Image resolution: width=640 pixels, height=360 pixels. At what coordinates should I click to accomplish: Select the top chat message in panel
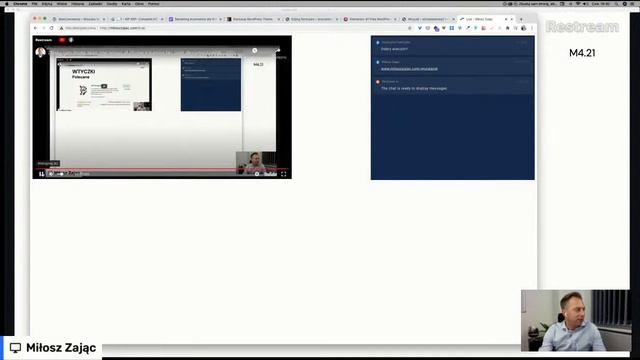pos(452,46)
